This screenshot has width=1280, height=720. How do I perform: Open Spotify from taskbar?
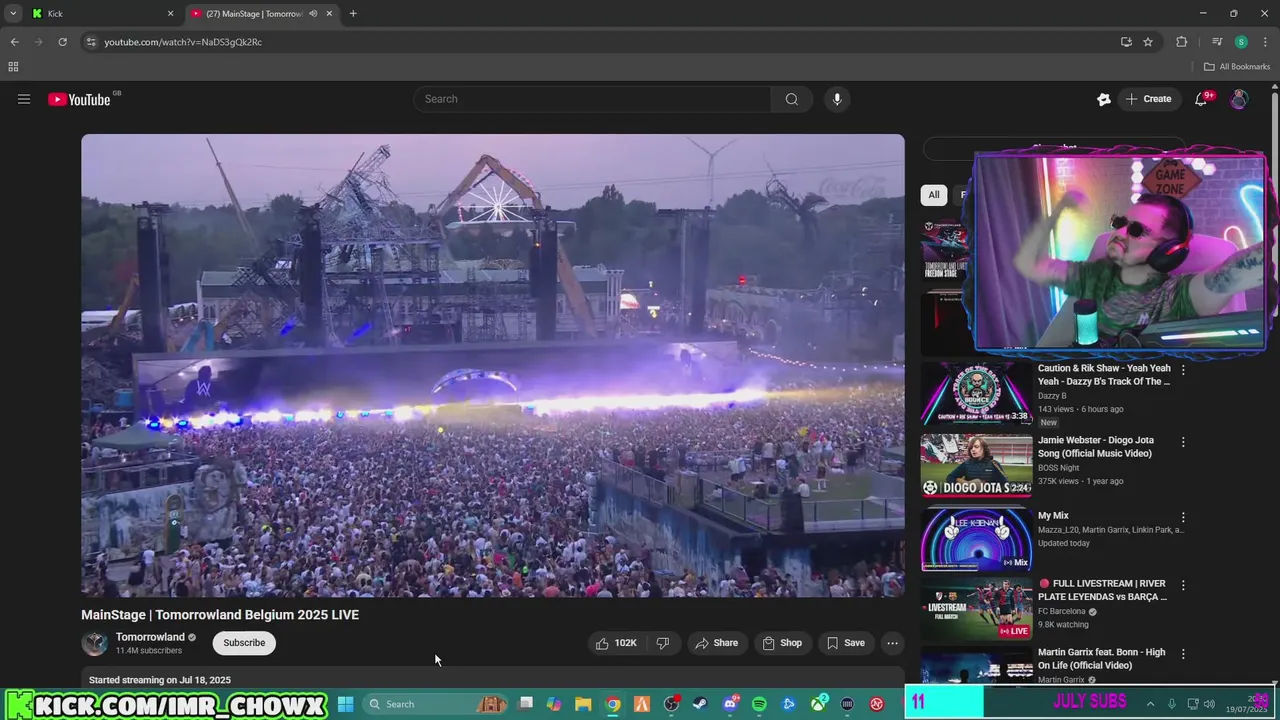tap(759, 704)
